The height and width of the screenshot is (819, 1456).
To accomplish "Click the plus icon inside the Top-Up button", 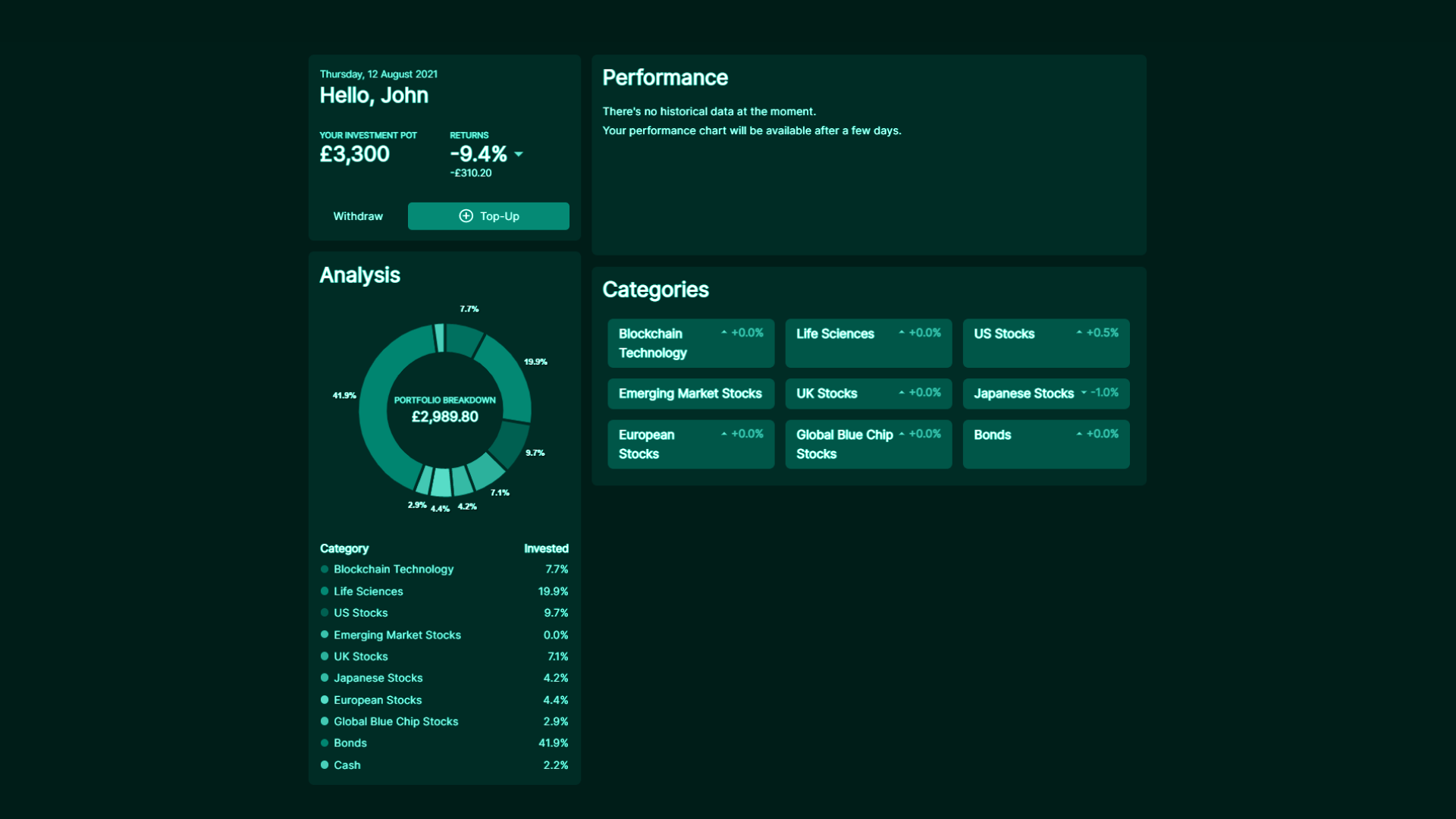I will [x=465, y=216].
